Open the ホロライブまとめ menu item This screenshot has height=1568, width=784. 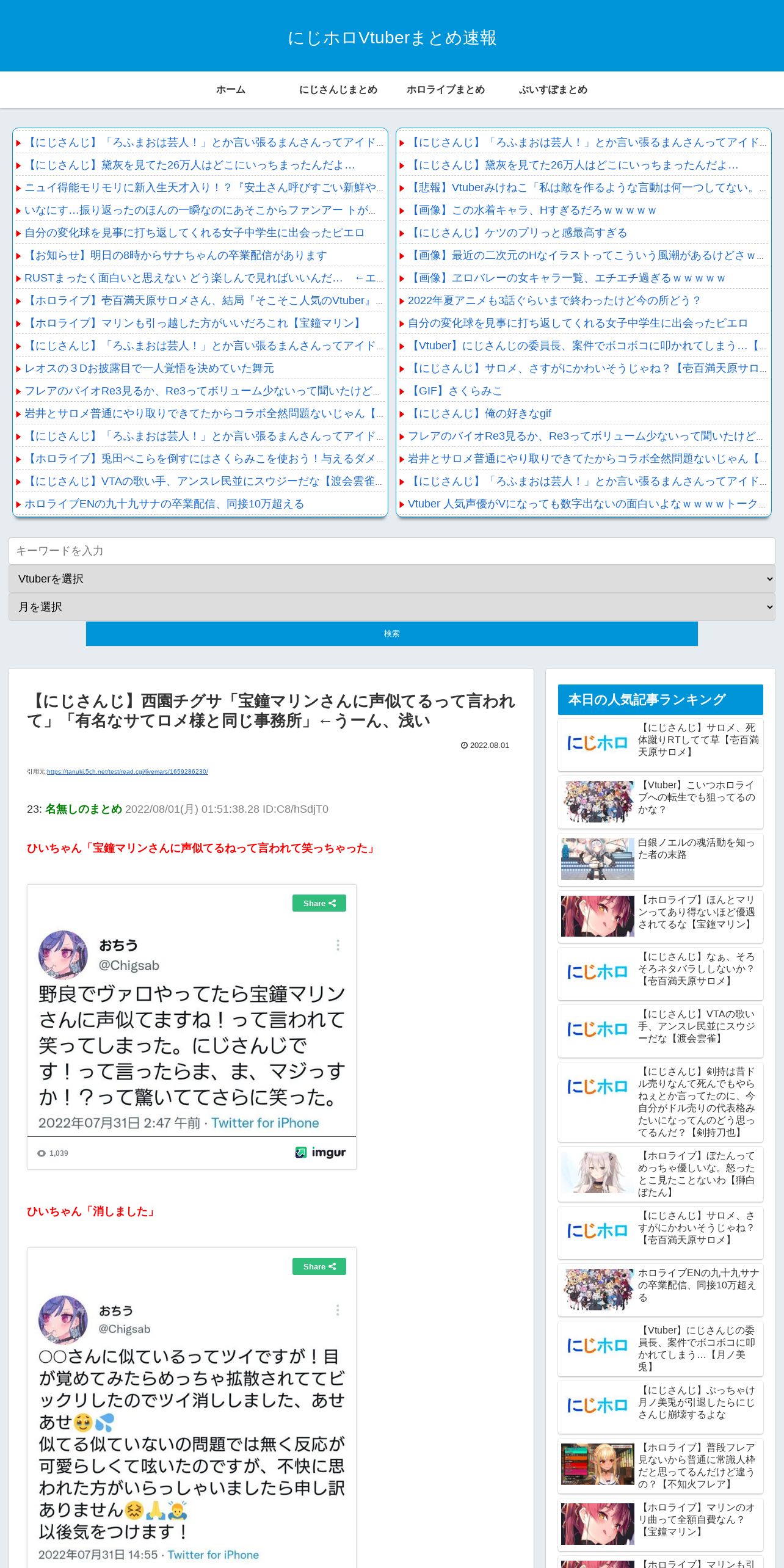[x=446, y=90]
